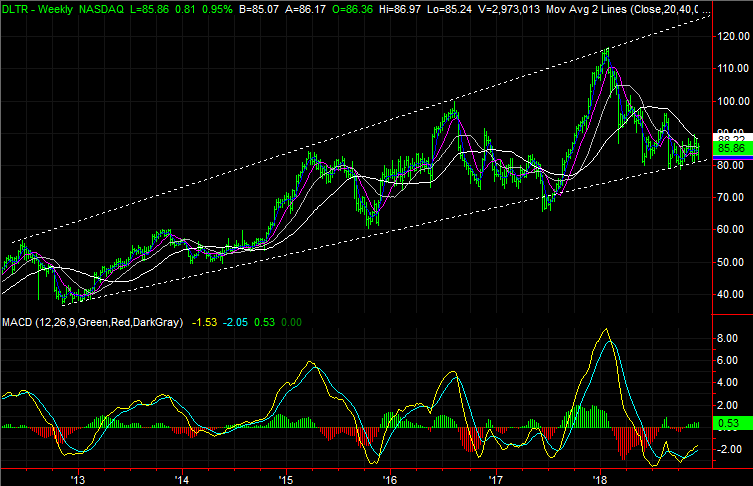Click the 4.00 MACD axis label

pos(728,383)
